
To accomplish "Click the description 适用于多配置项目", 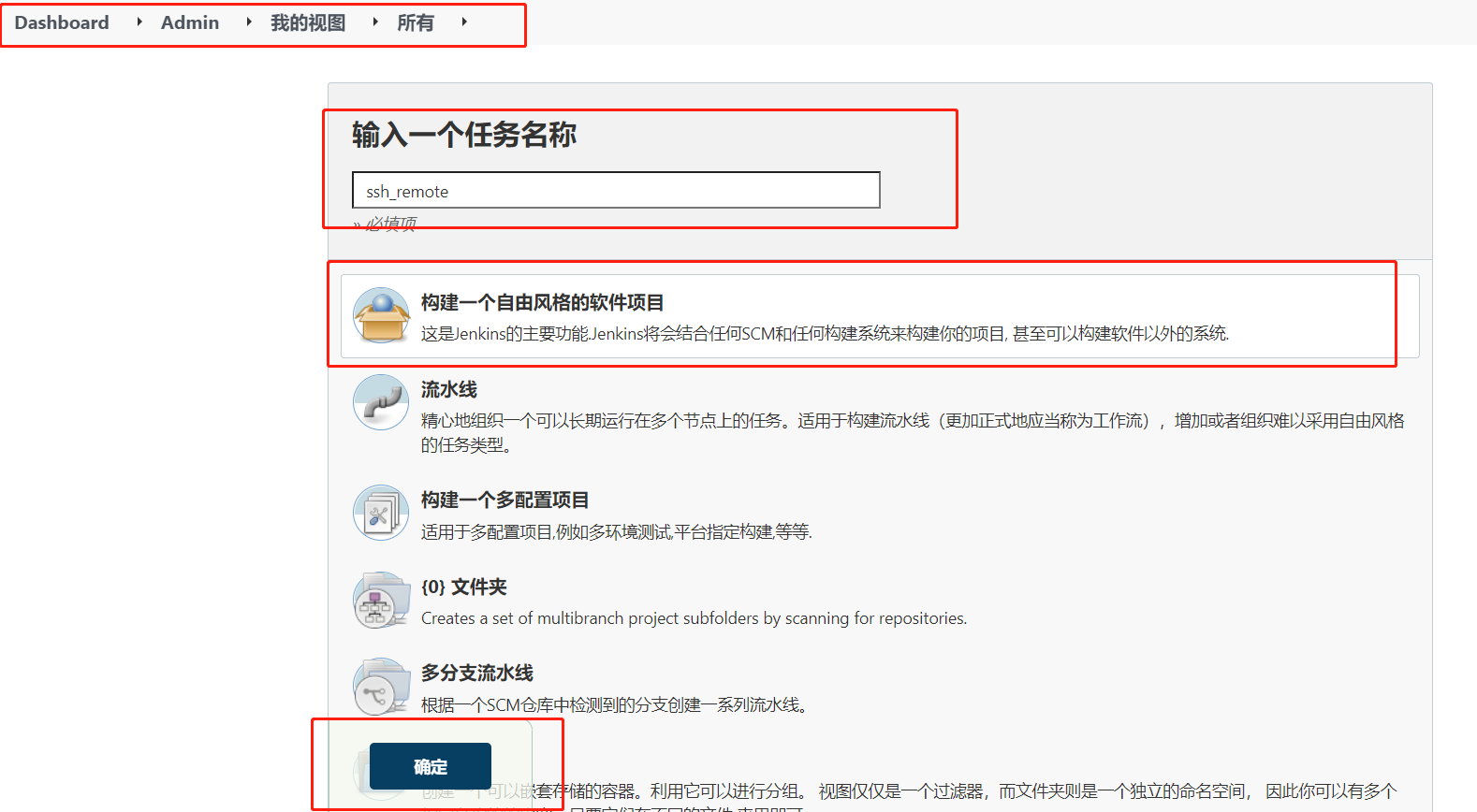I will point(617,531).
